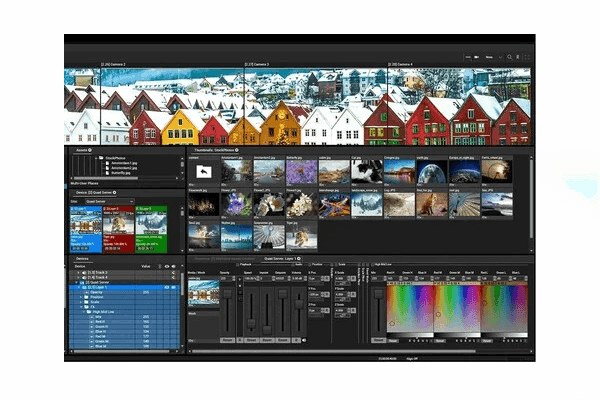Click Reset below the Low color field

pyautogui.click(x=487, y=341)
